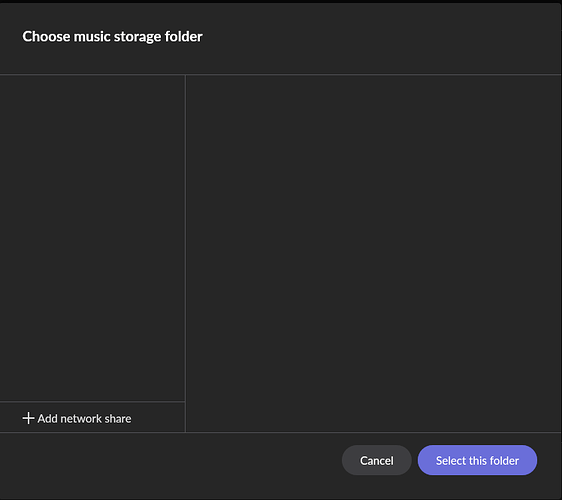The image size is (562, 500).
Task: Click the empty folder contents pane on right
Action: 373,253
